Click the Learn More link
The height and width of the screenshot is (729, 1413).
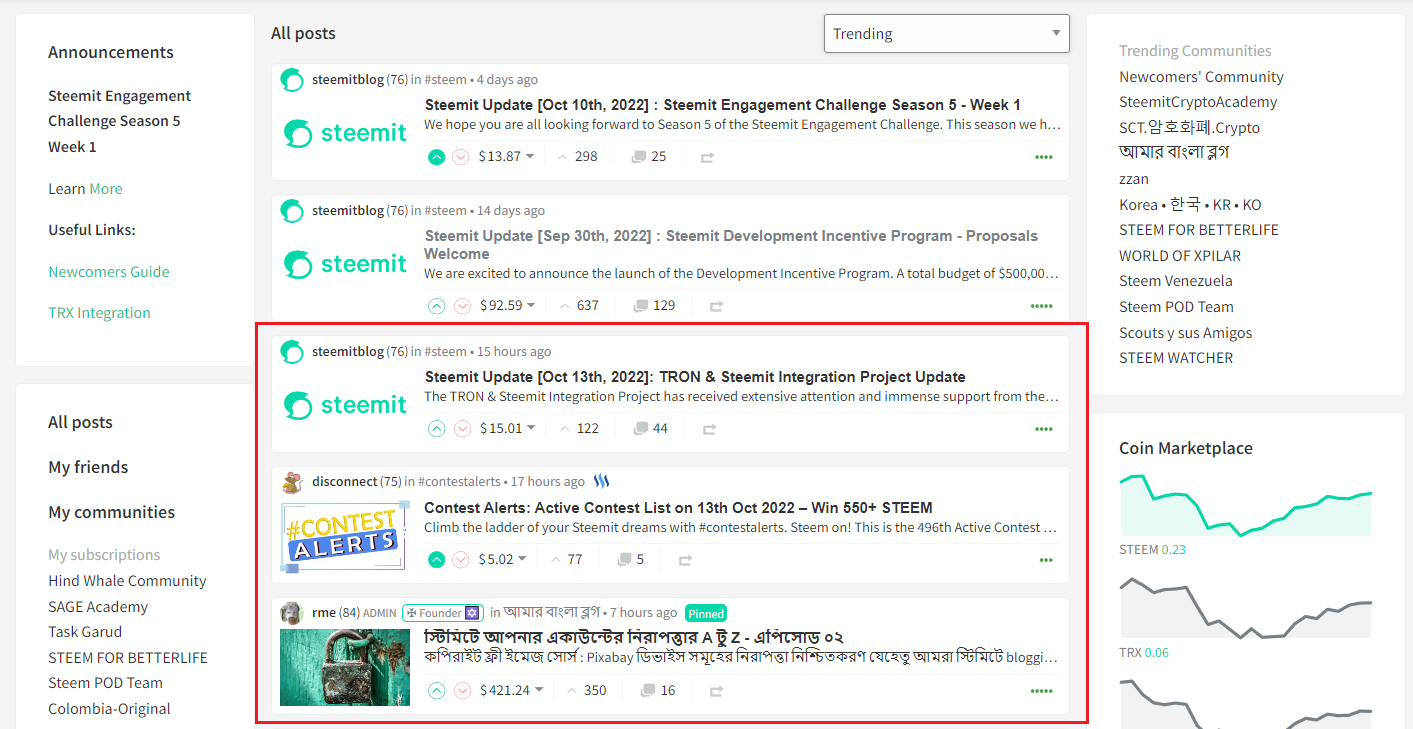[106, 189]
